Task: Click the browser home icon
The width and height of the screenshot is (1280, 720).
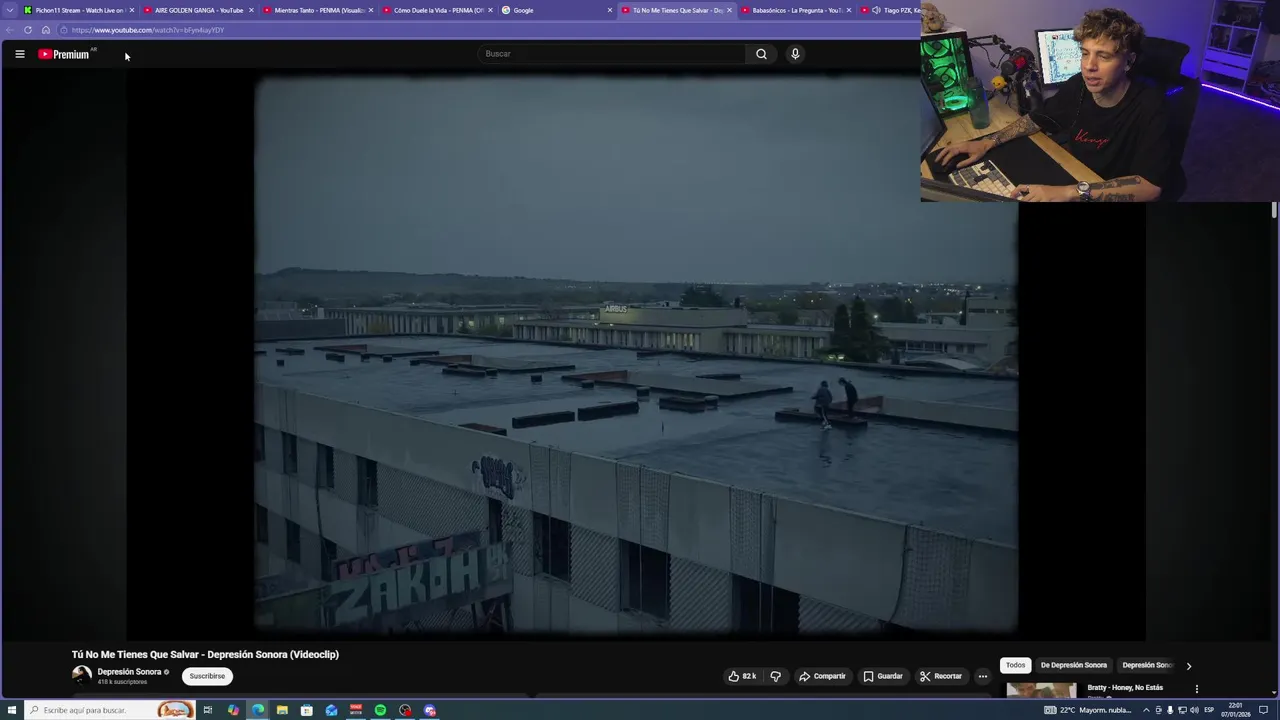Action: [46, 30]
